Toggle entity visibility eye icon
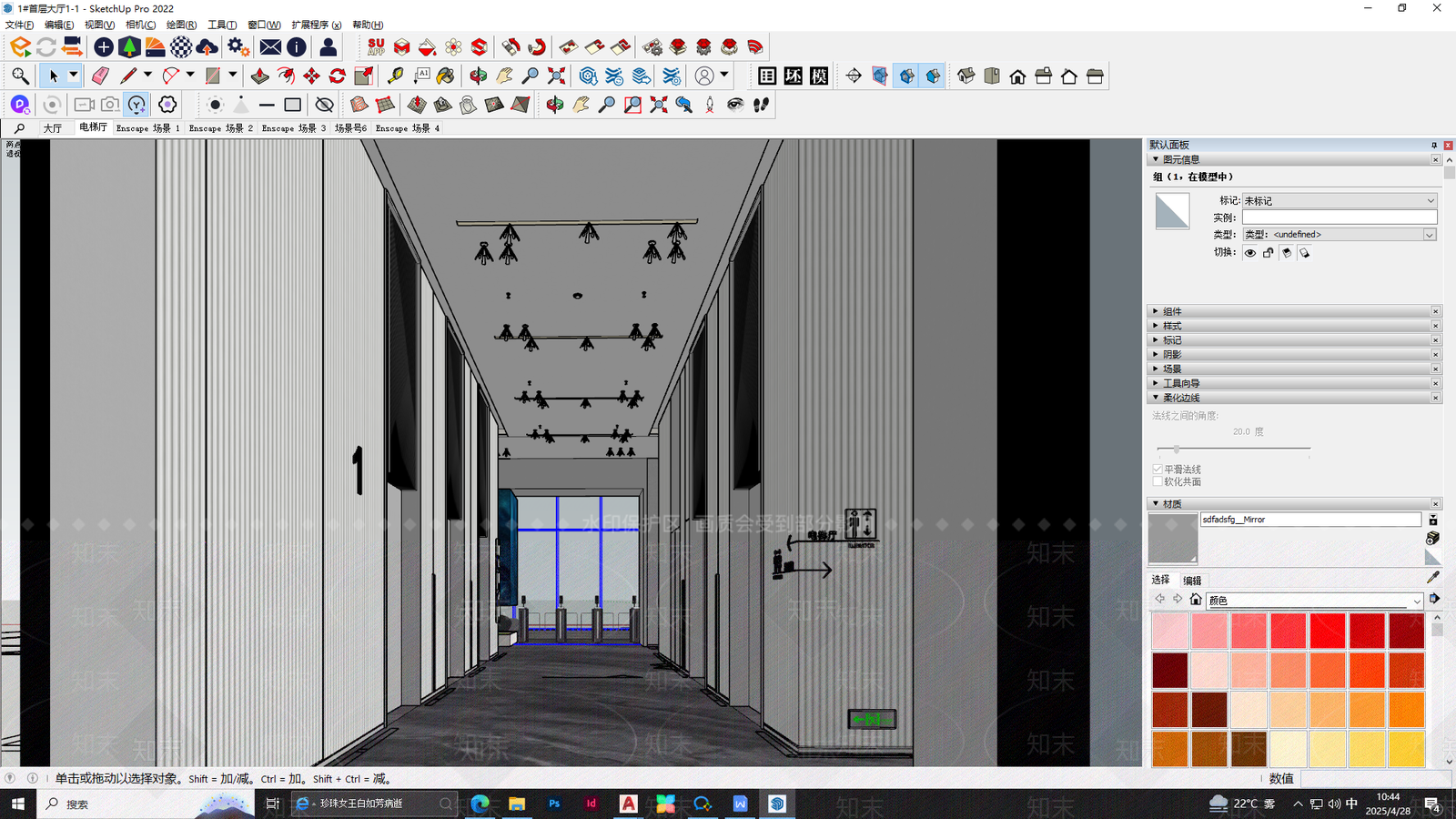The height and width of the screenshot is (819, 1456). 1250,253
